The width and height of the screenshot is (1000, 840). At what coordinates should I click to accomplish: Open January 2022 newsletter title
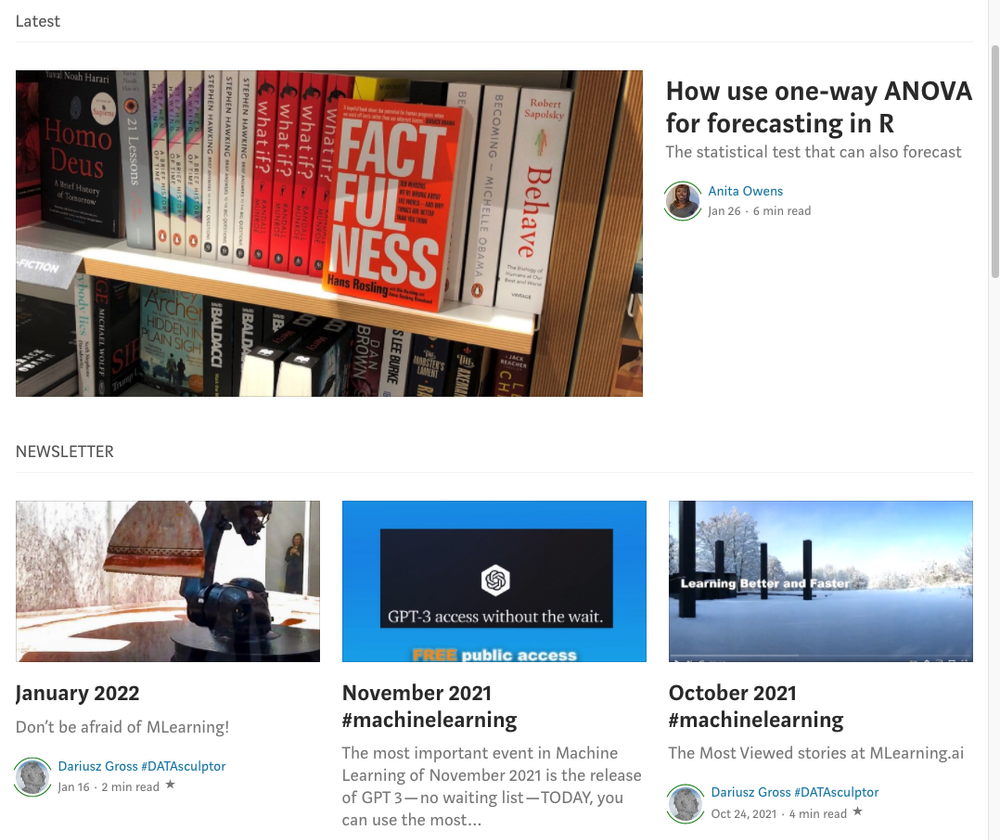77,693
